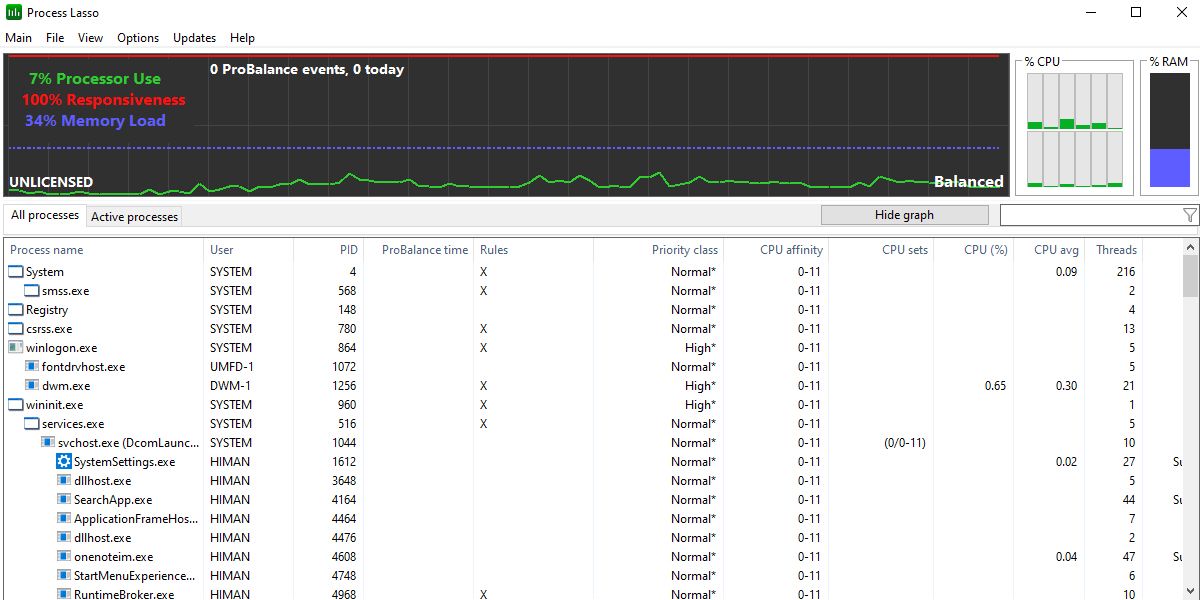Image resolution: width=1200 pixels, height=600 pixels.
Task: Click the svchost.exe DcomLaunch process icon
Action: pyautogui.click(x=48, y=443)
